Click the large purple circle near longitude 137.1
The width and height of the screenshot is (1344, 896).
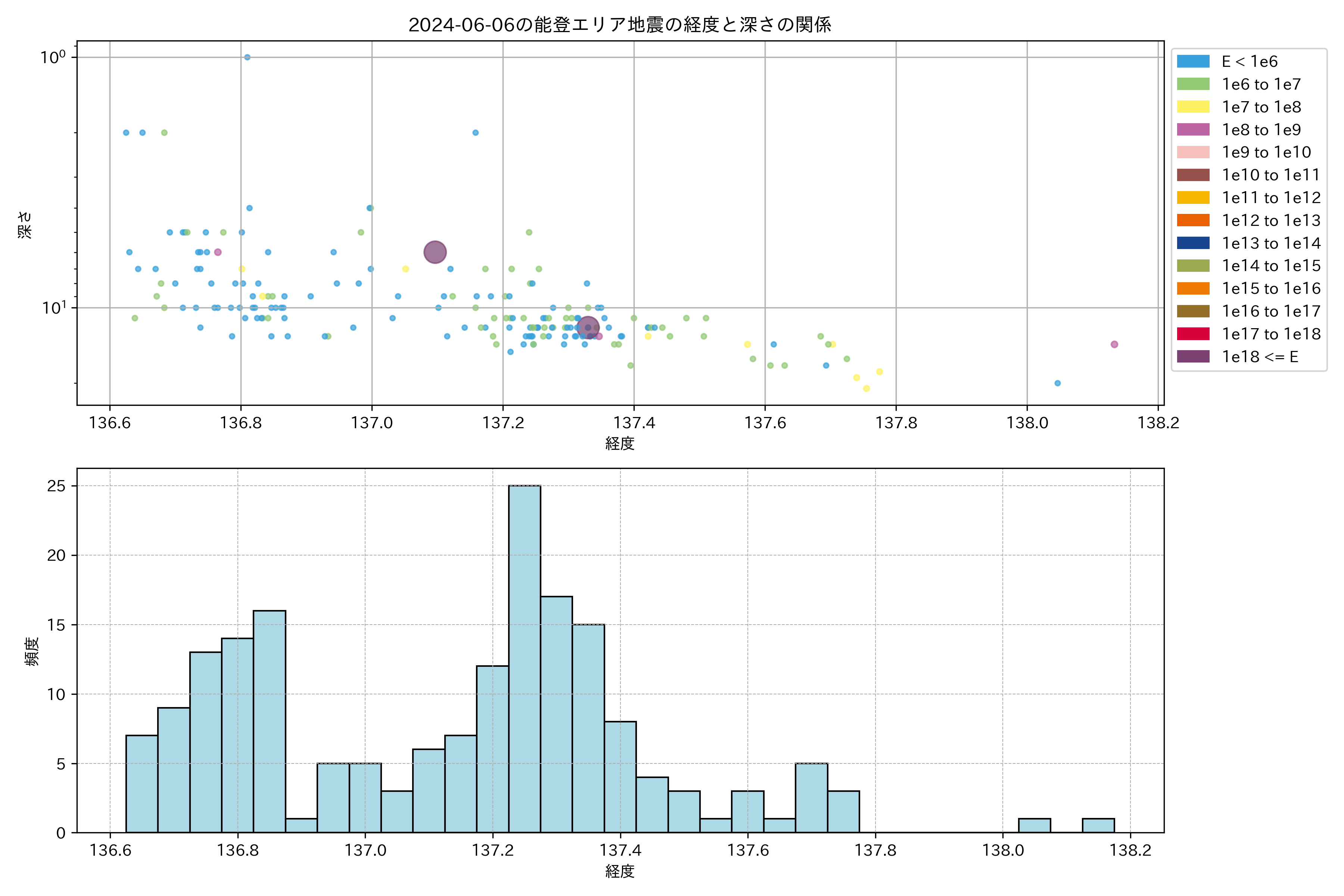point(435,252)
